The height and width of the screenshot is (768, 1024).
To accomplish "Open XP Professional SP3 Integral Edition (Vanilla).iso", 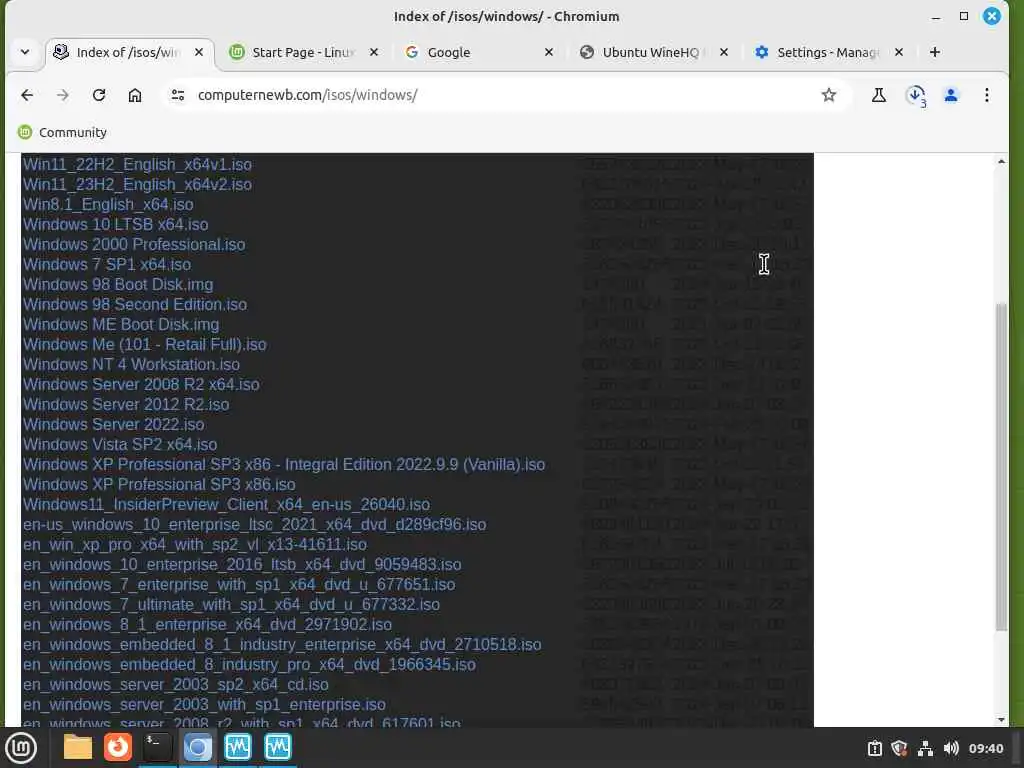I will click(x=284, y=465).
